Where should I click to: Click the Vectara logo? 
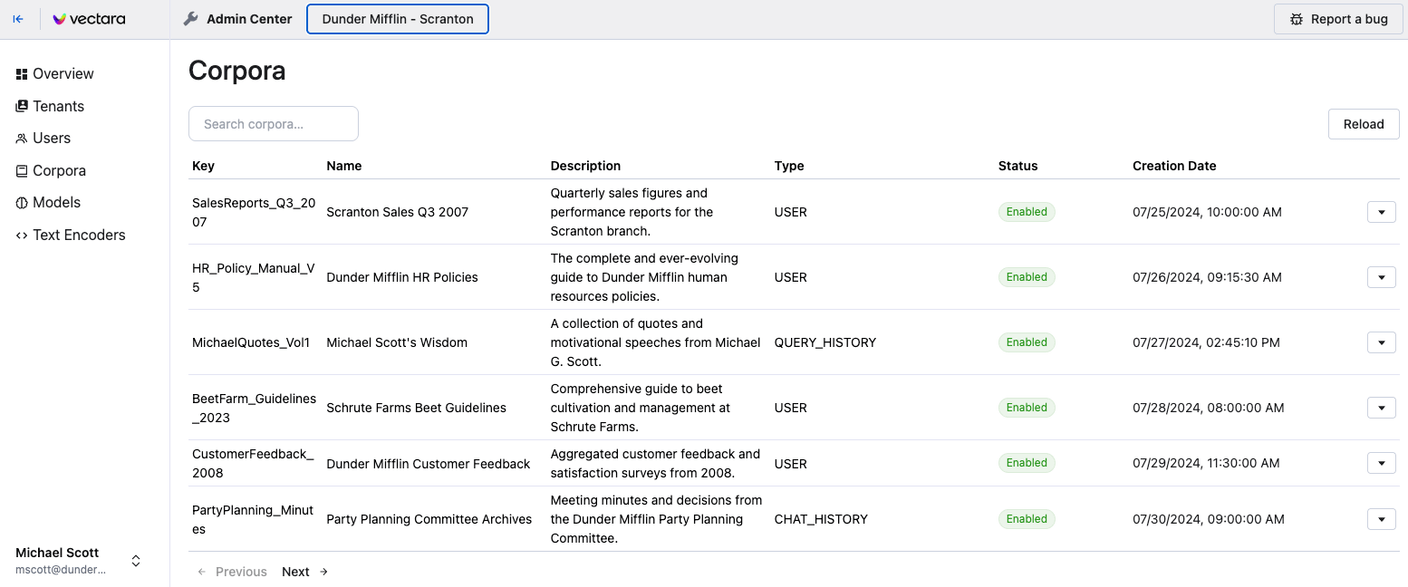pos(89,19)
